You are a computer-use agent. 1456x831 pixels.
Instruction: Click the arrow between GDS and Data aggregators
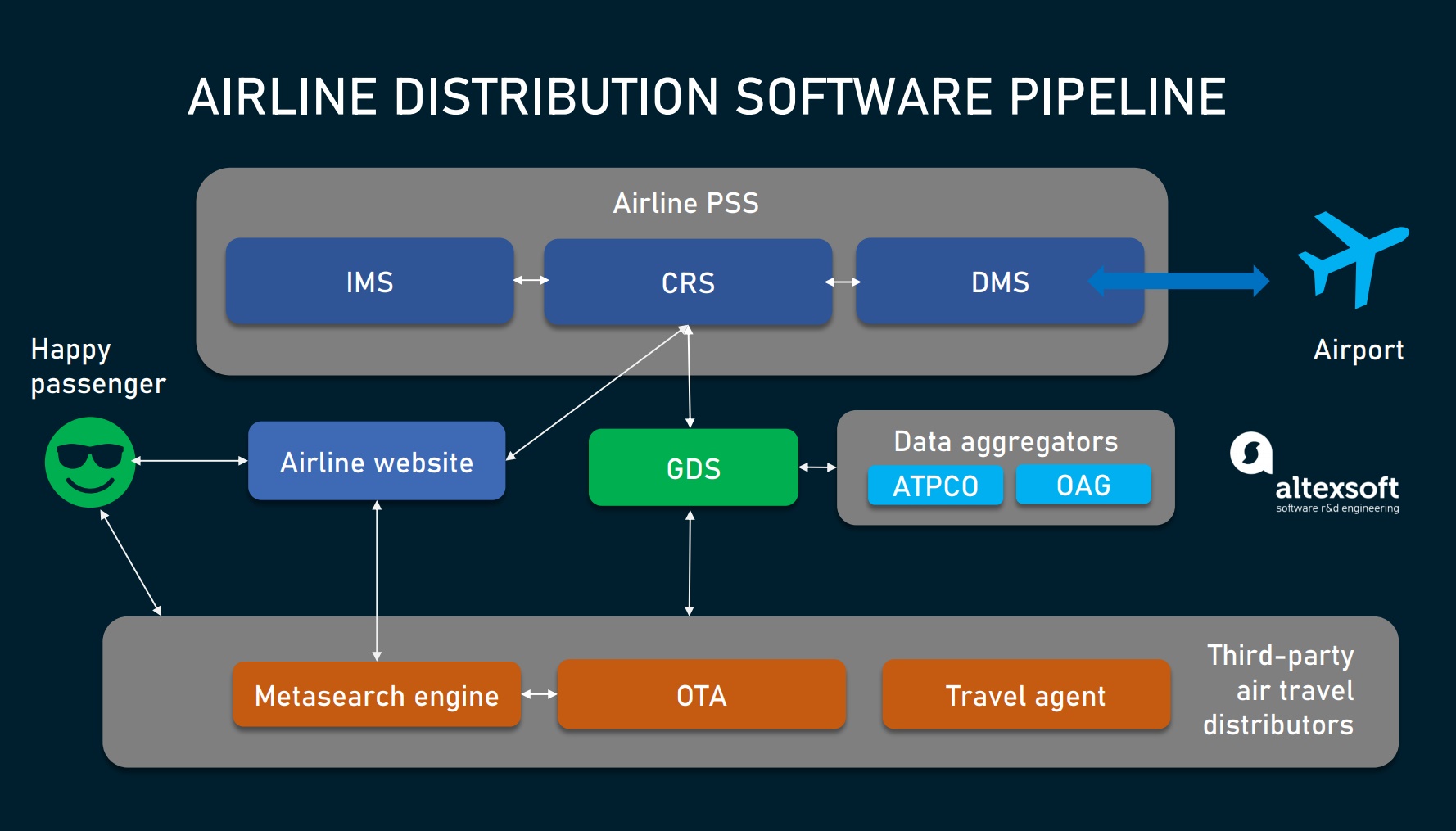point(816,467)
